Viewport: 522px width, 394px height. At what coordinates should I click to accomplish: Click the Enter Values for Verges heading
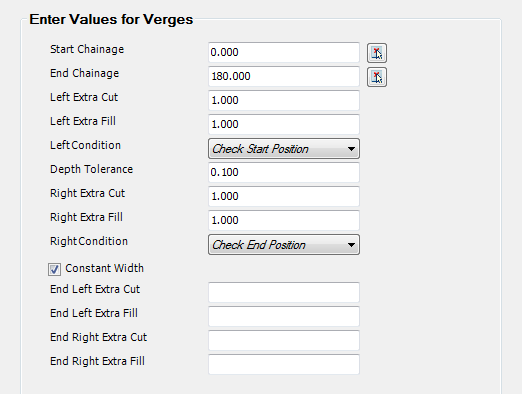click(111, 19)
